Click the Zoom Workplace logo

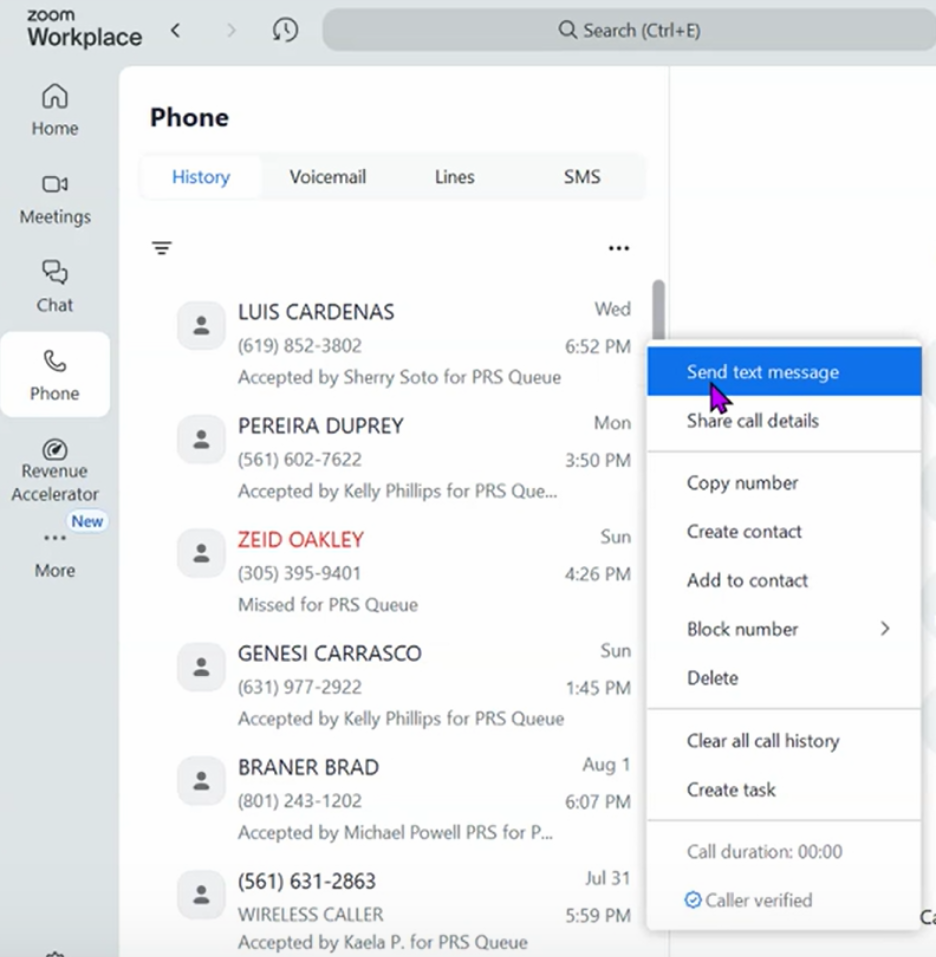84,28
